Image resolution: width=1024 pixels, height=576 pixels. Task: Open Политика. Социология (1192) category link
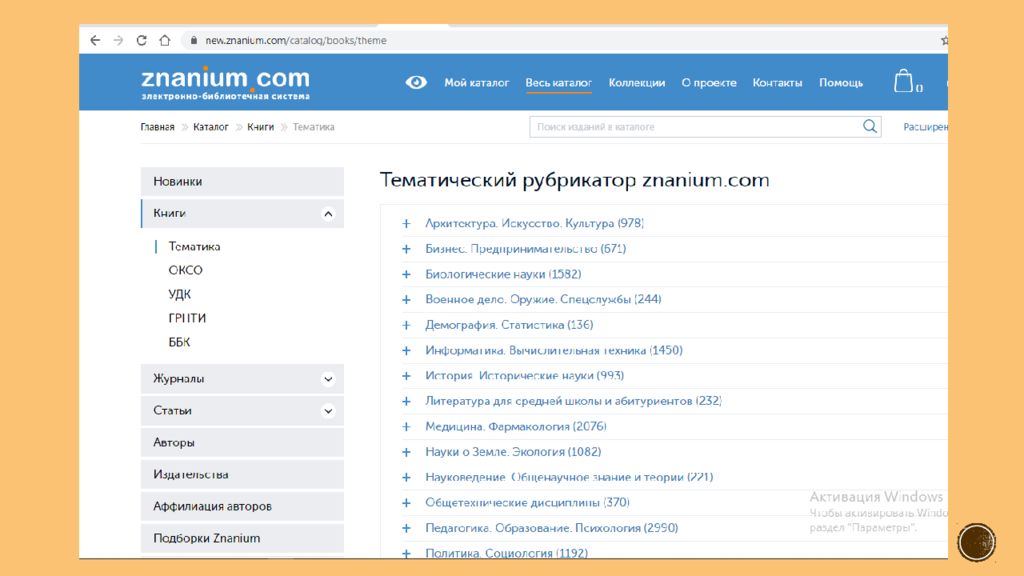pos(507,552)
